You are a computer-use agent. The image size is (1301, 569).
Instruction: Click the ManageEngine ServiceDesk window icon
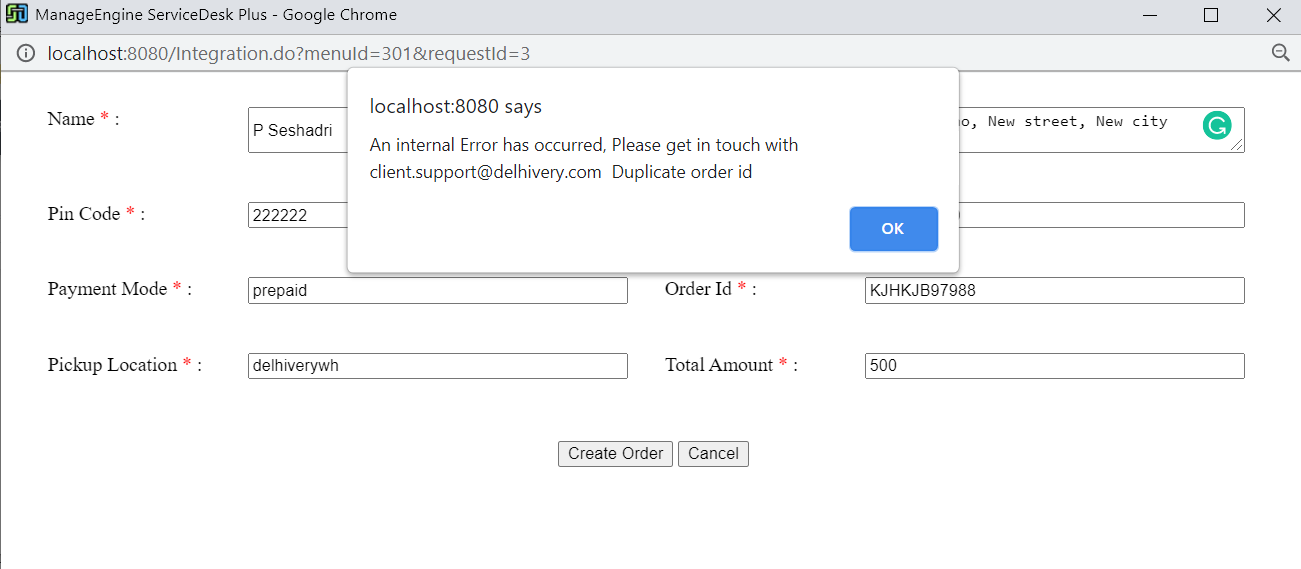pyautogui.click(x=17, y=15)
